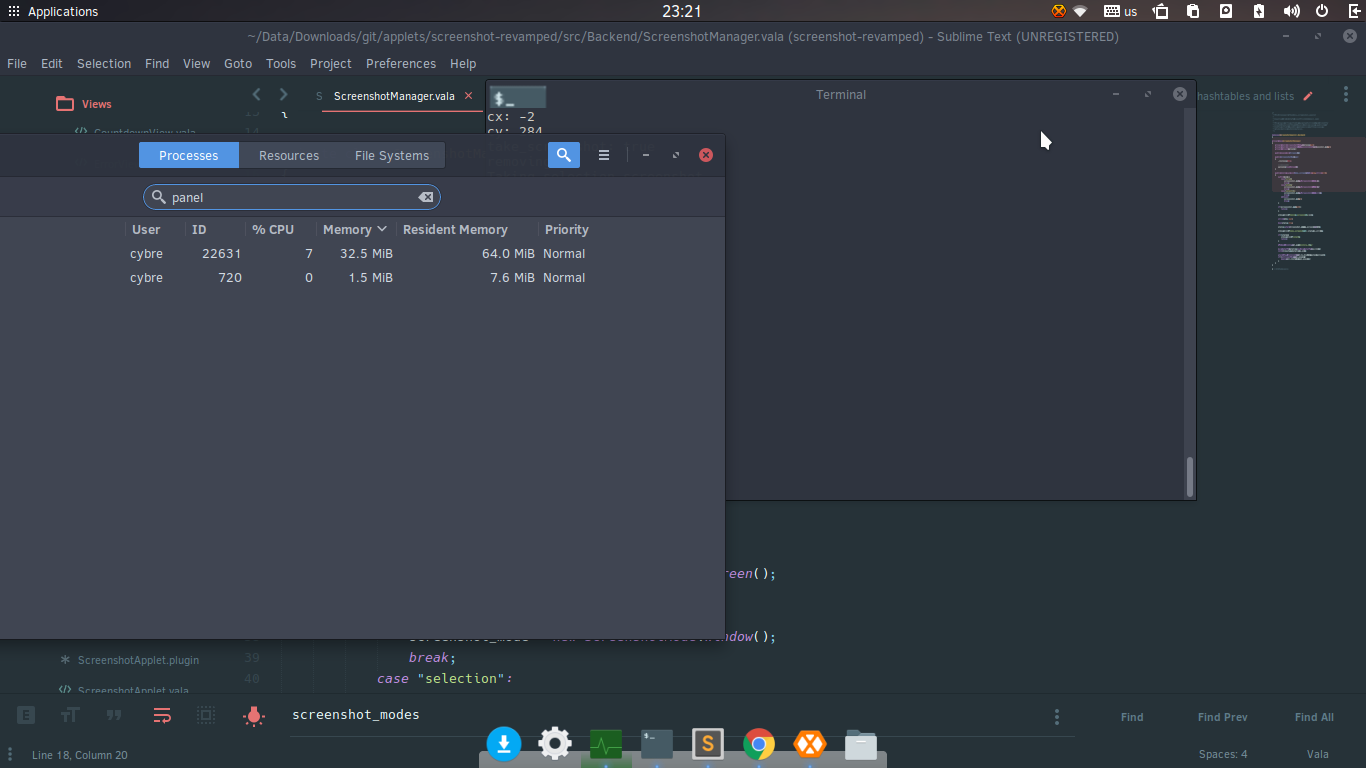This screenshot has height=768, width=1366.
Task: Open the File menu in Sublime Text
Action: [x=17, y=63]
